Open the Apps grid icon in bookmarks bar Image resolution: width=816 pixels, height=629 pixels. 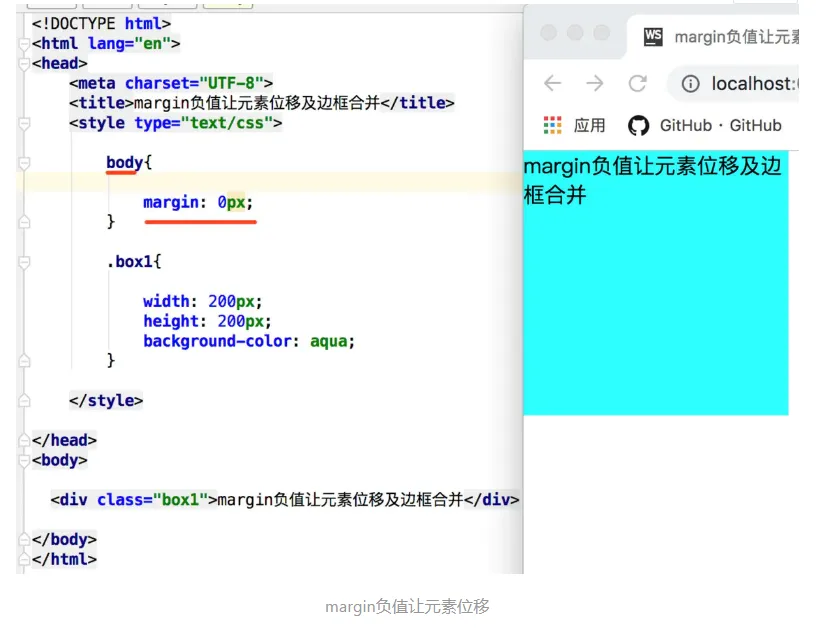(552, 125)
